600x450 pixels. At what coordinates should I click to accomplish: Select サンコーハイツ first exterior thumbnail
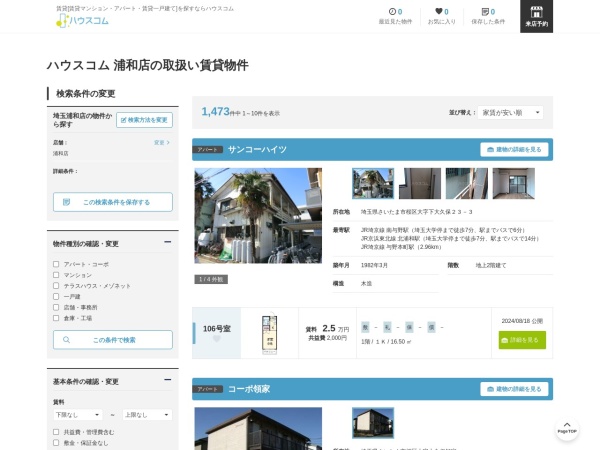point(373,183)
